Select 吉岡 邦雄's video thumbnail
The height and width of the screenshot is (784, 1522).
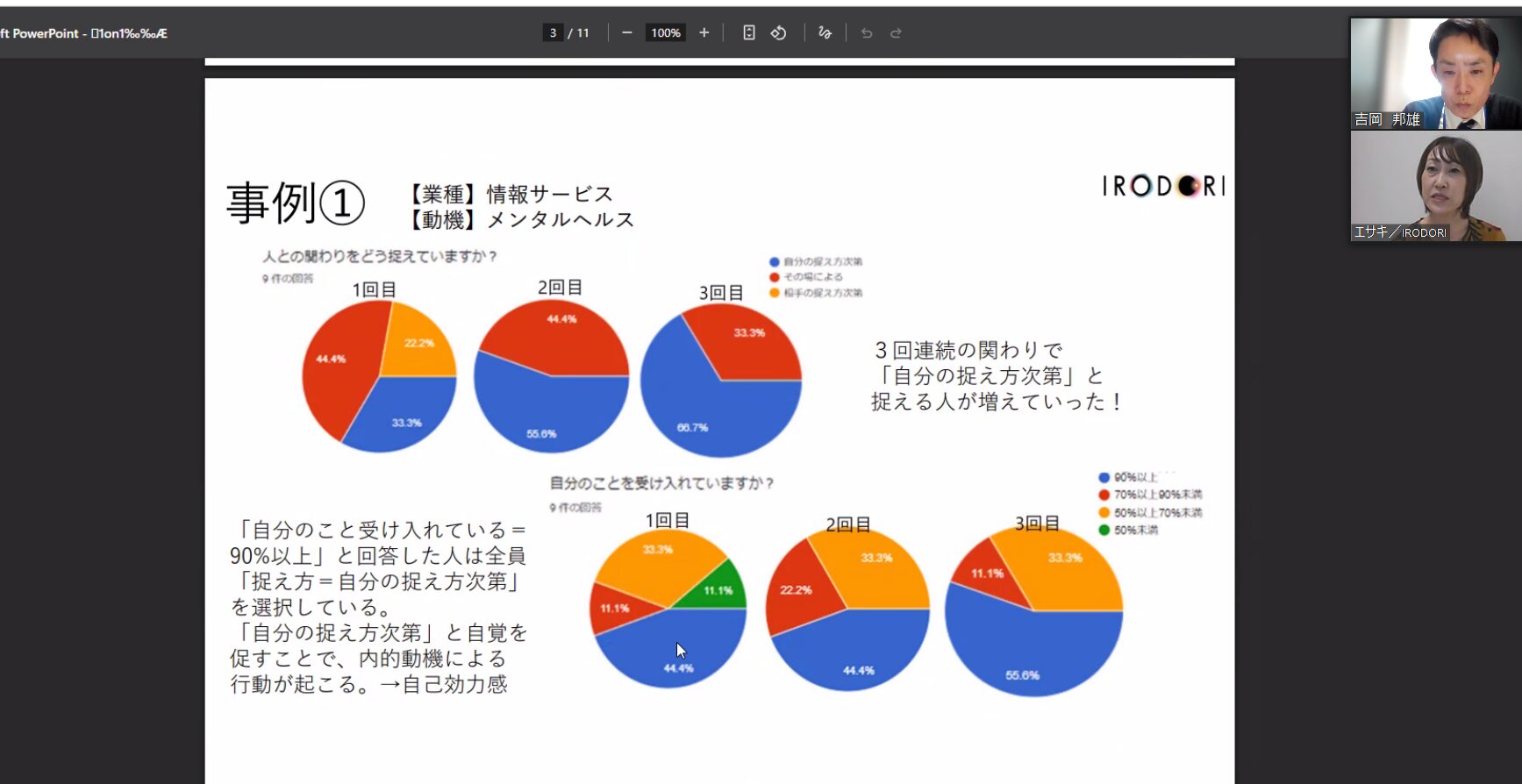pos(1435,74)
